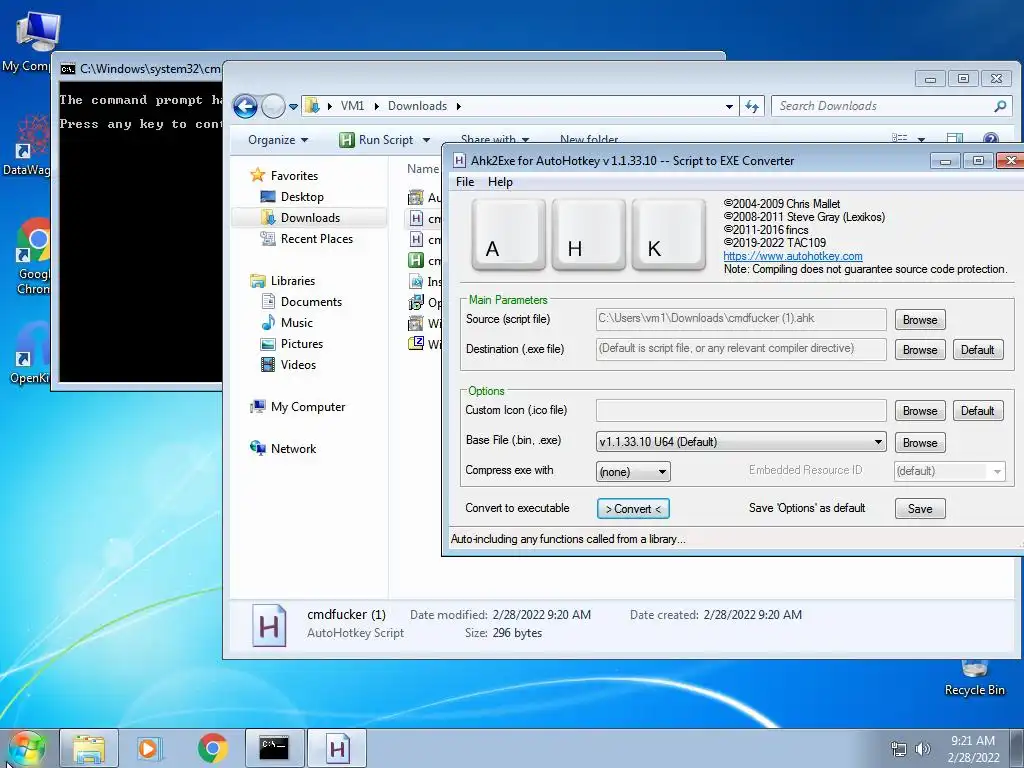The image size is (1024, 768).
Task: Click the cmdfucker (1) details thumbnail
Action: [x=269, y=626]
